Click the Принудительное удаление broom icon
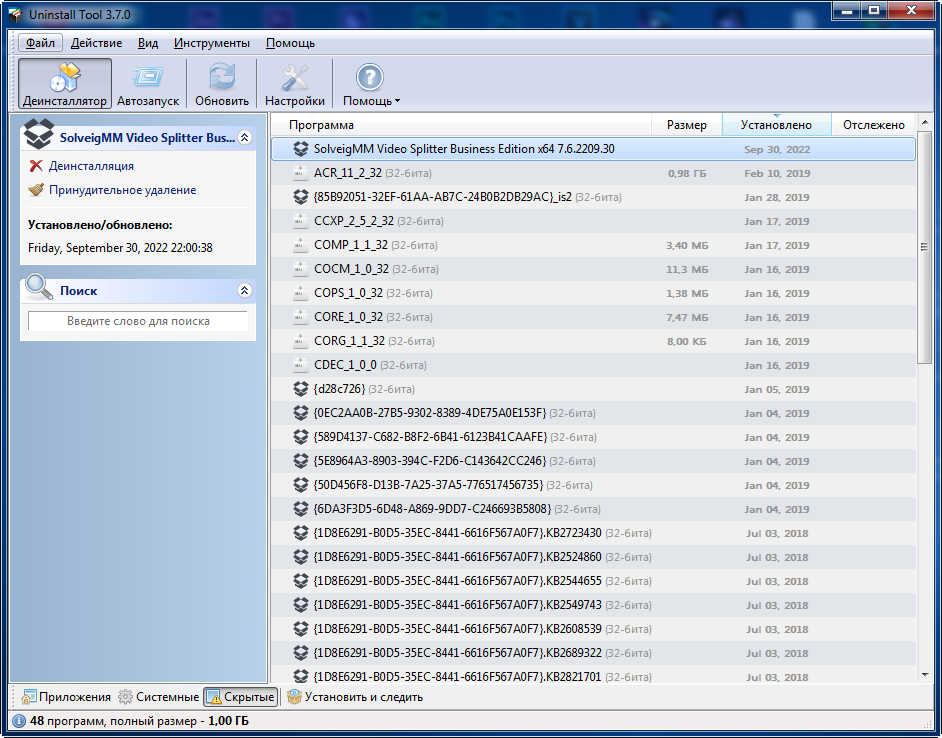942x738 pixels. (37, 190)
